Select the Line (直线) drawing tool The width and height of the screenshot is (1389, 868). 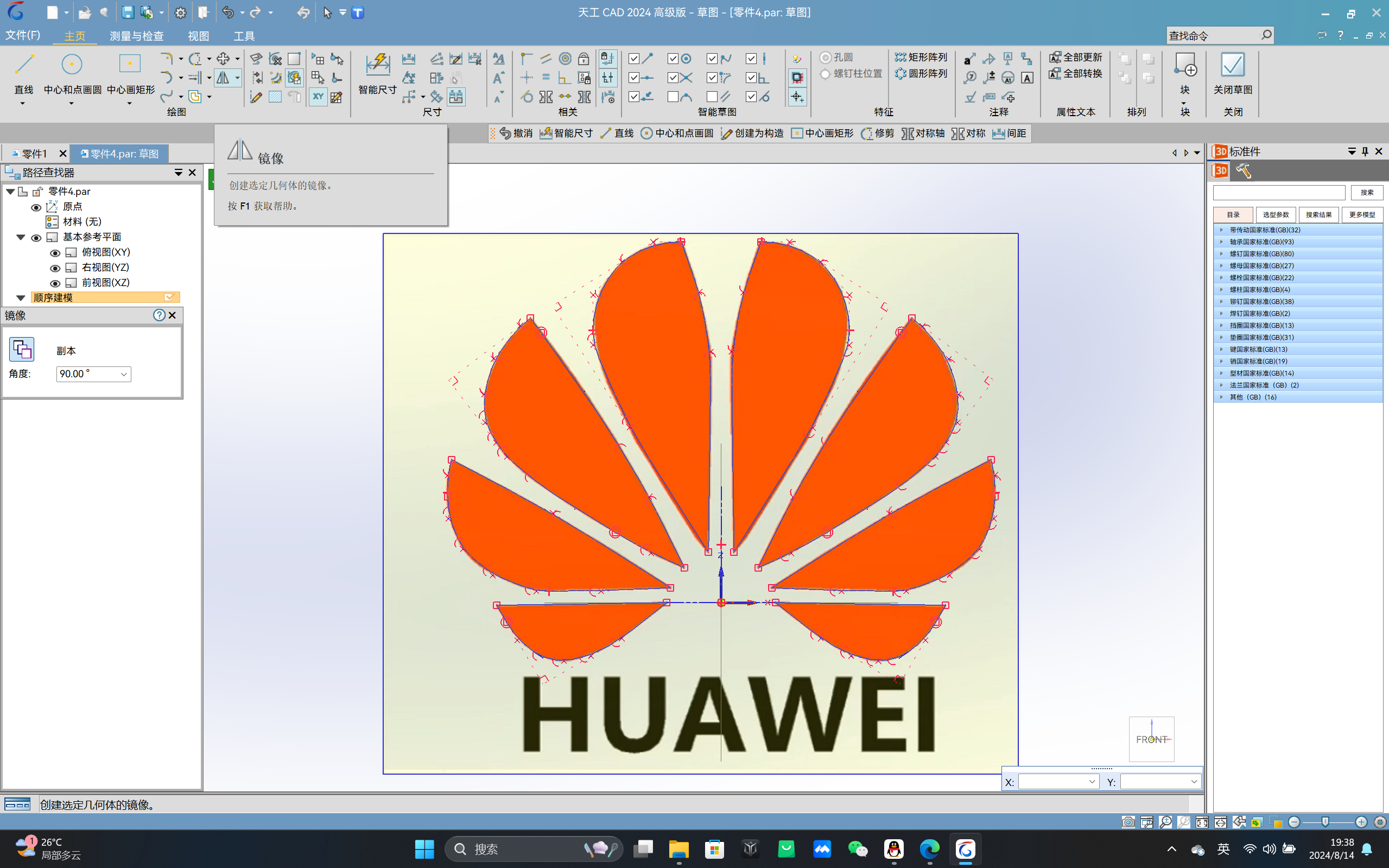[x=23, y=73]
